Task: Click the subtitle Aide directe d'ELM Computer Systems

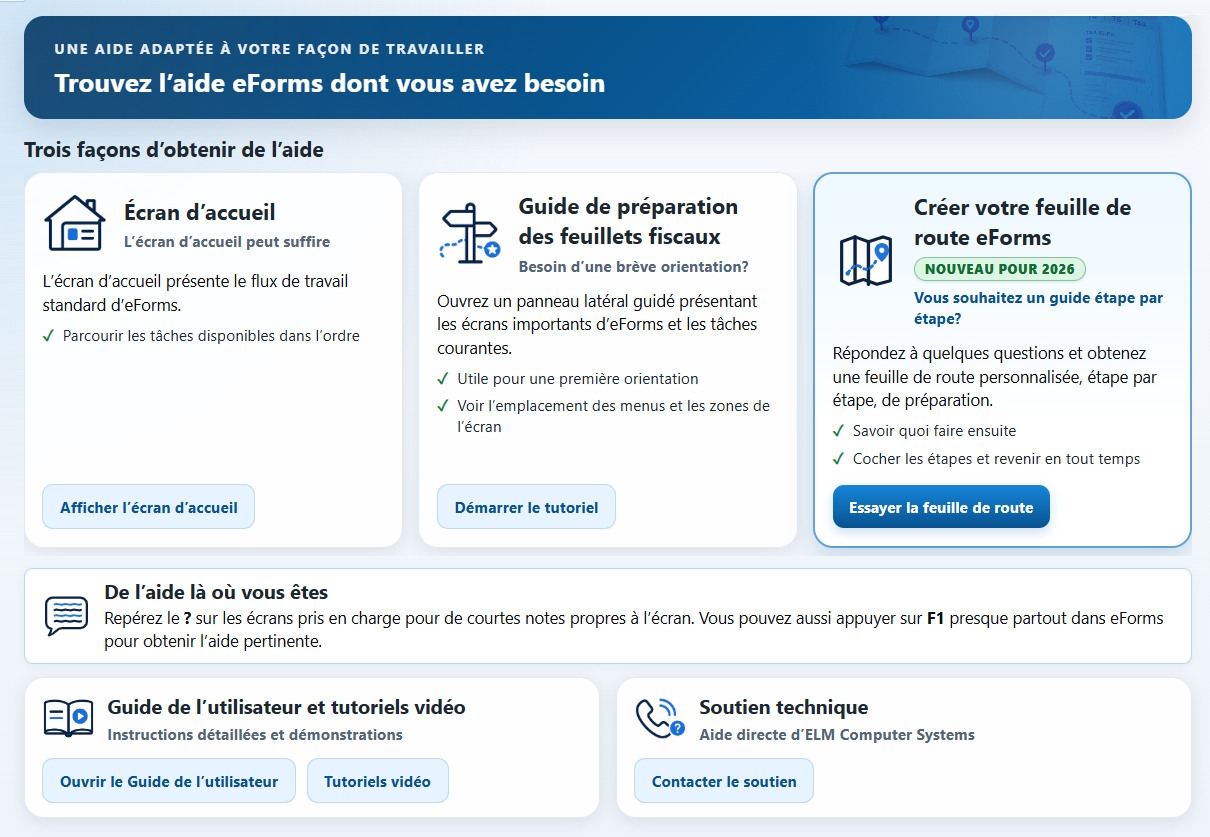Action: point(837,735)
